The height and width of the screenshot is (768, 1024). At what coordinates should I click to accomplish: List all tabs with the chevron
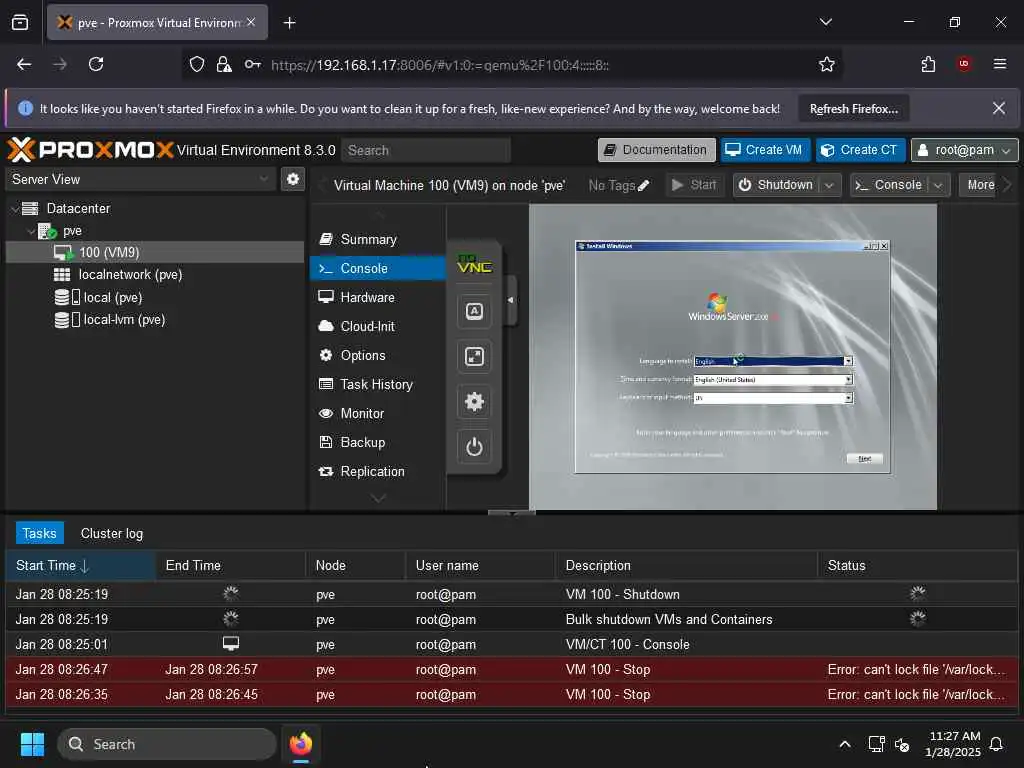[825, 22]
